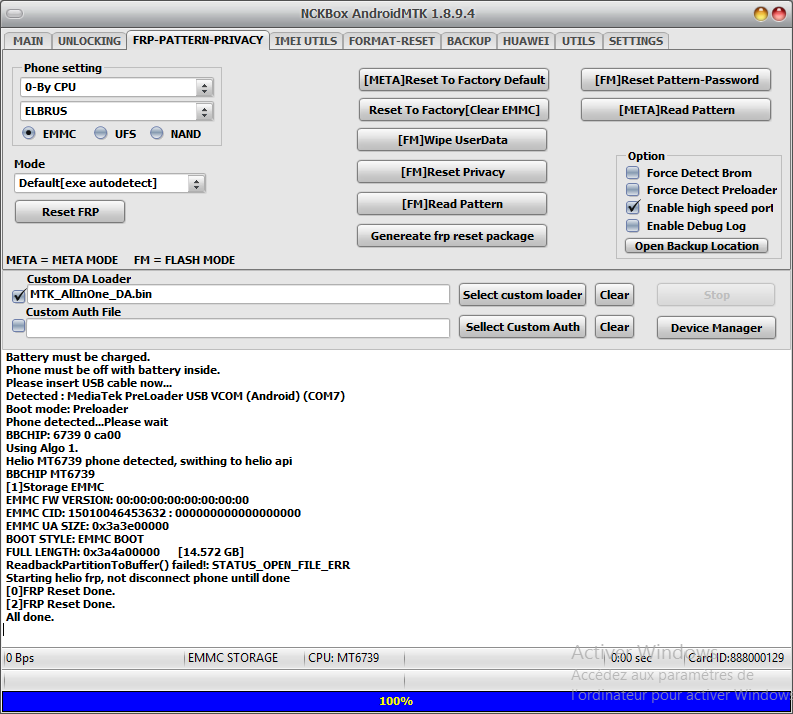793x714 pixels.
Task: Open the Default[exe autodetect] mode dropdown
Action: (x=196, y=183)
